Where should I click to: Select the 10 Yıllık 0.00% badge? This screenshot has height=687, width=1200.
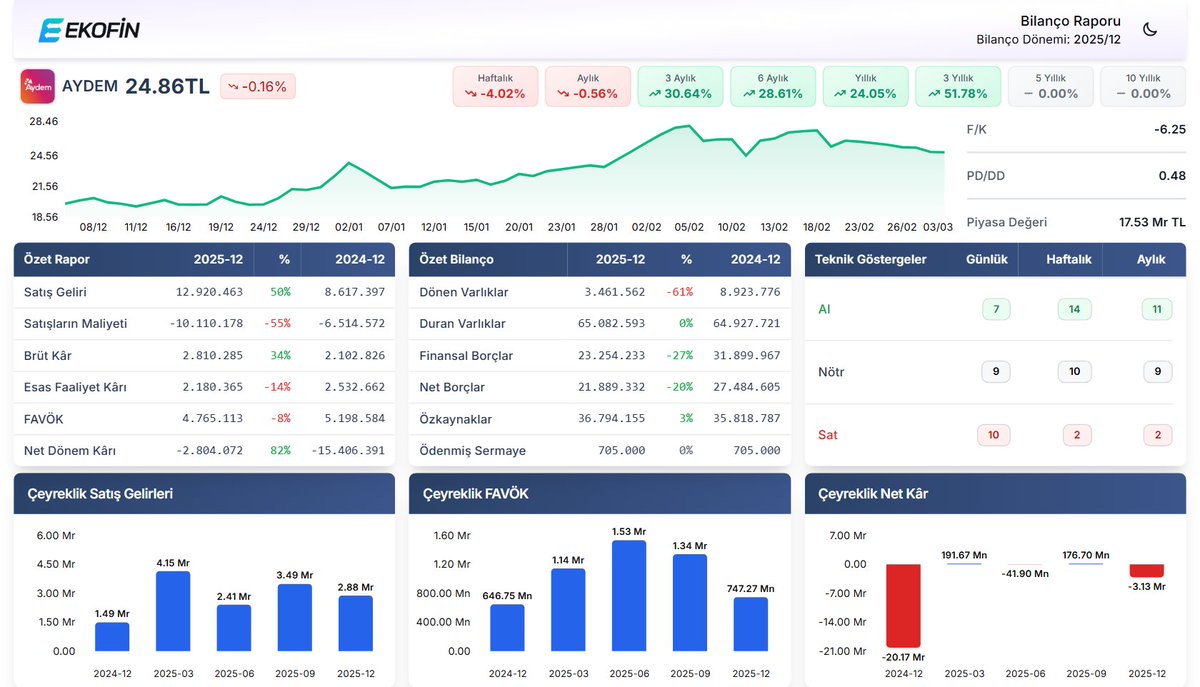pyautogui.click(x=1143, y=86)
